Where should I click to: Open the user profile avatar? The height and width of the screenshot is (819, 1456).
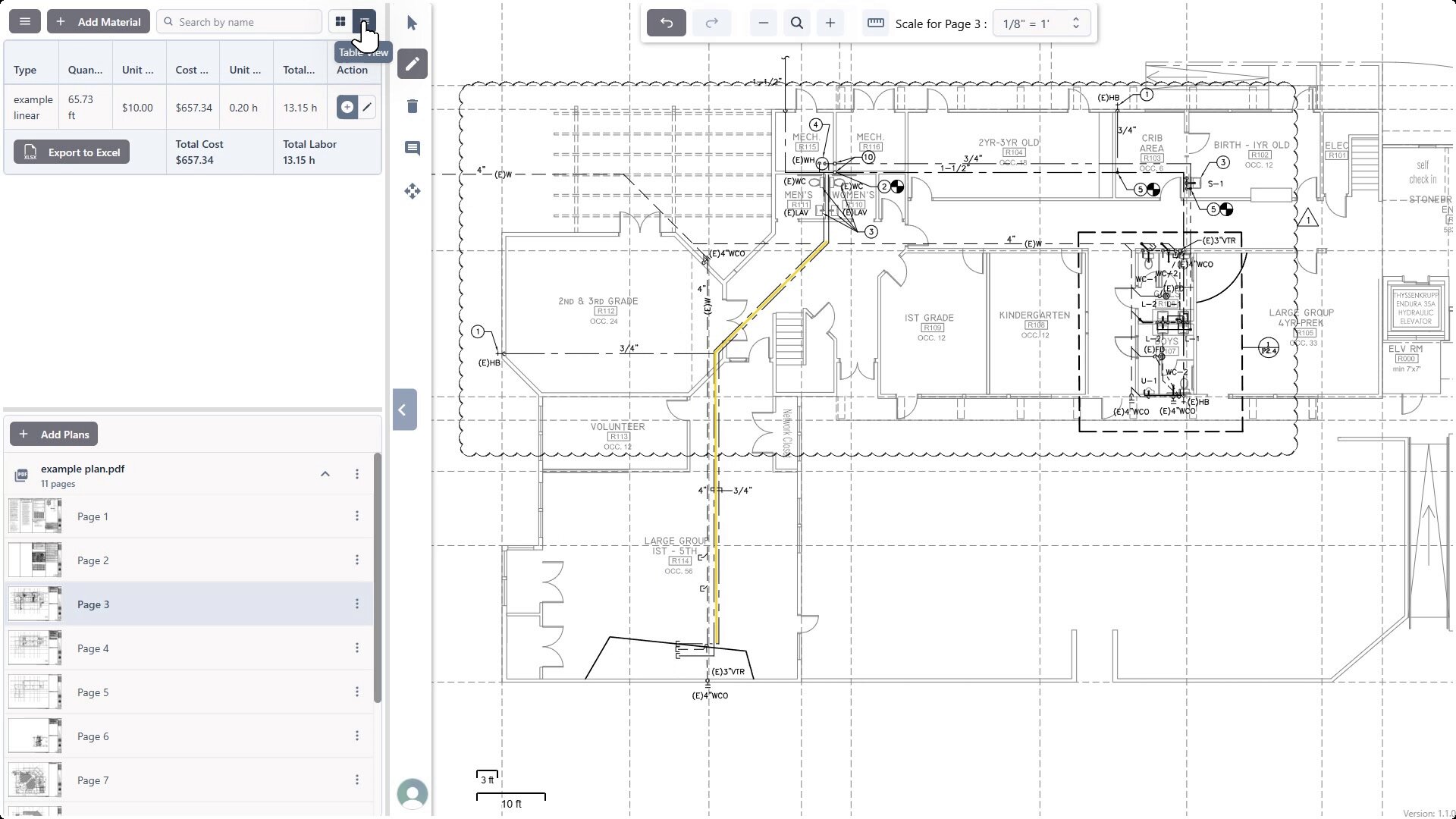pyautogui.click(x=413, y=794)
